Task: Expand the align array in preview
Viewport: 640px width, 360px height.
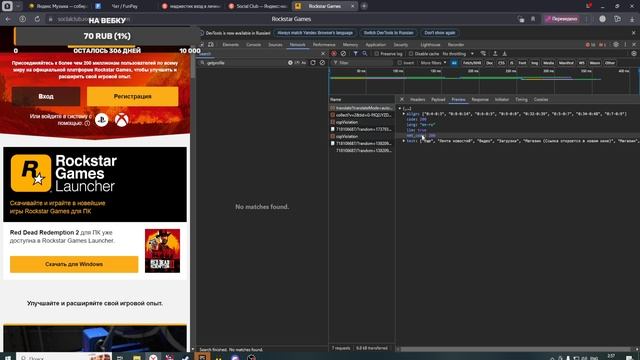Action: pyautogui.click(x=404, y=114)
